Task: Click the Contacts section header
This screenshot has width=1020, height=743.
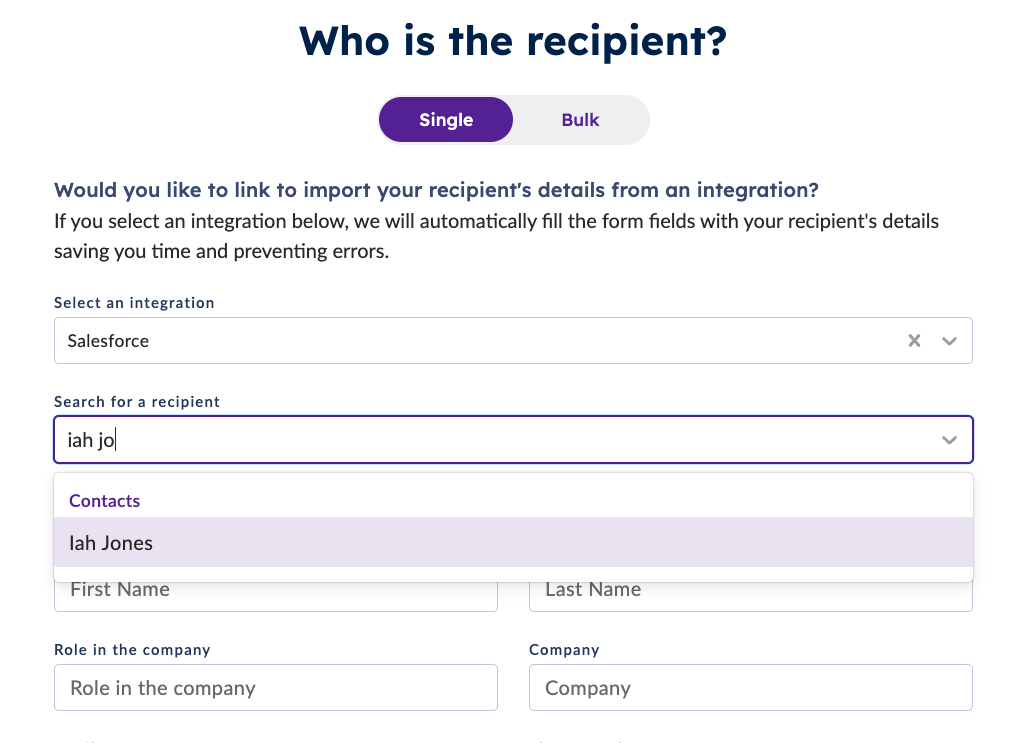Action: [104, 500]
